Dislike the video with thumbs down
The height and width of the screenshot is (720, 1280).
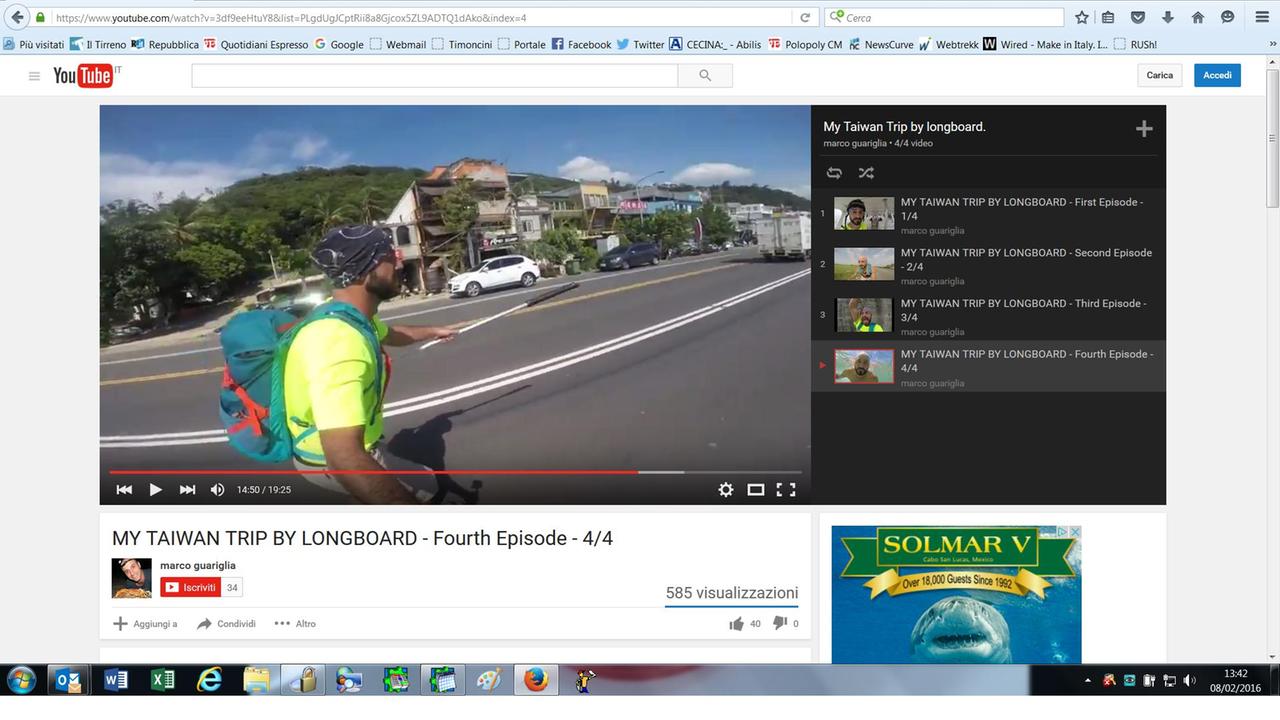pyautogui.click(x=780, y=624)
